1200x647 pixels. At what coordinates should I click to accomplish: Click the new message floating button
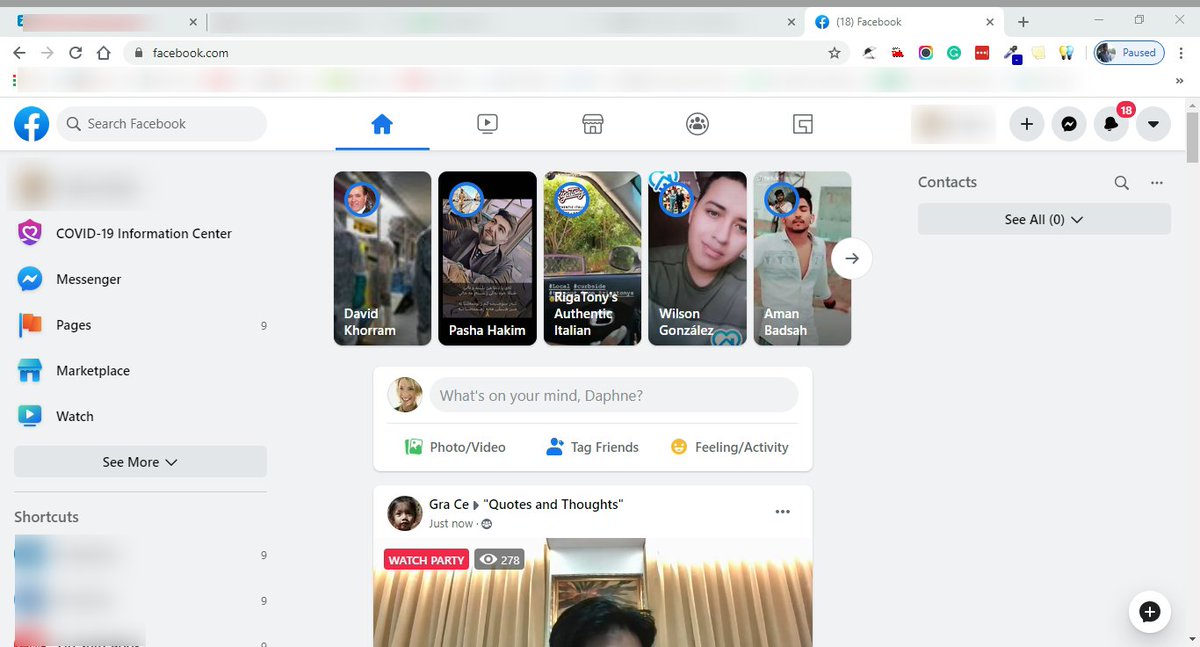tap(1150, 612)
